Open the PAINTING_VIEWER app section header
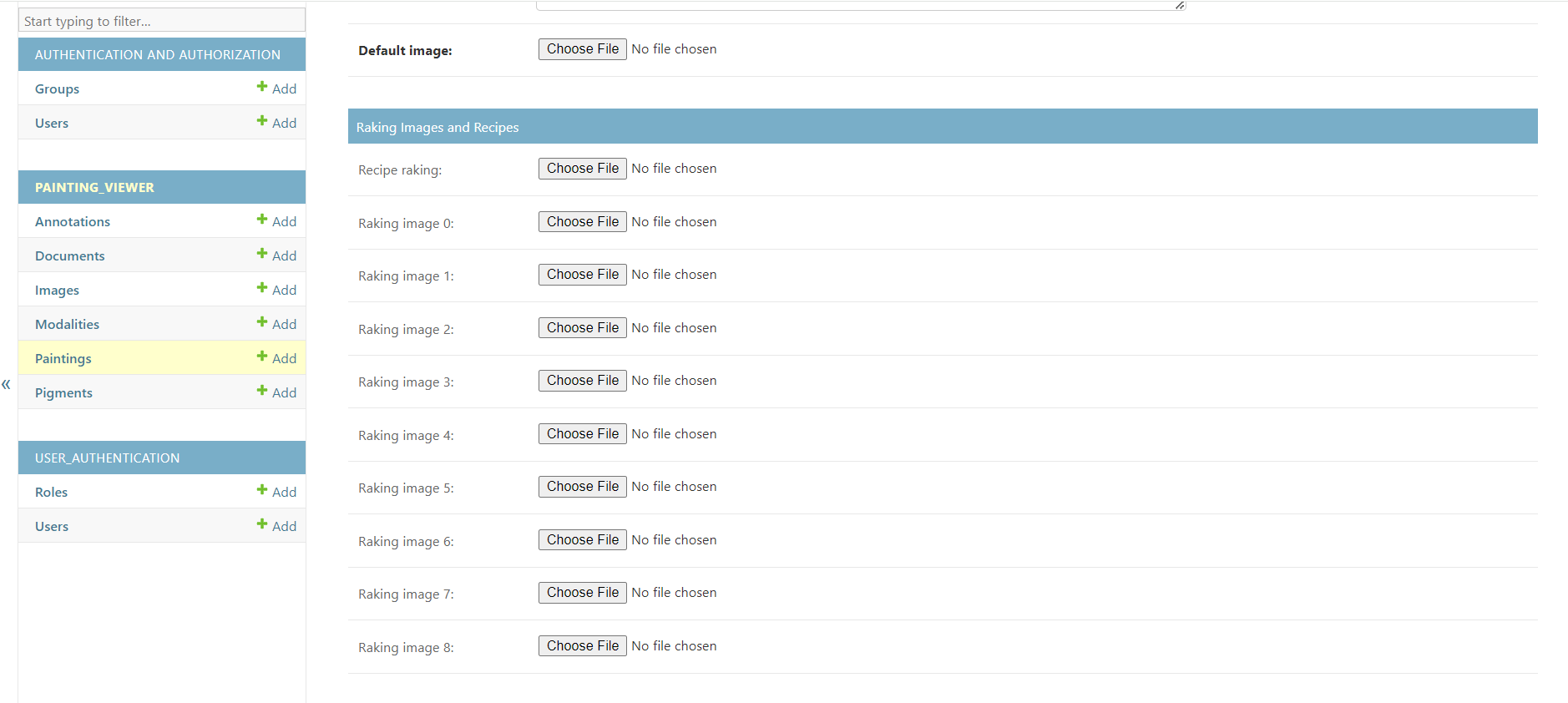The image size is (1568, 703). (x=94, y=187)
